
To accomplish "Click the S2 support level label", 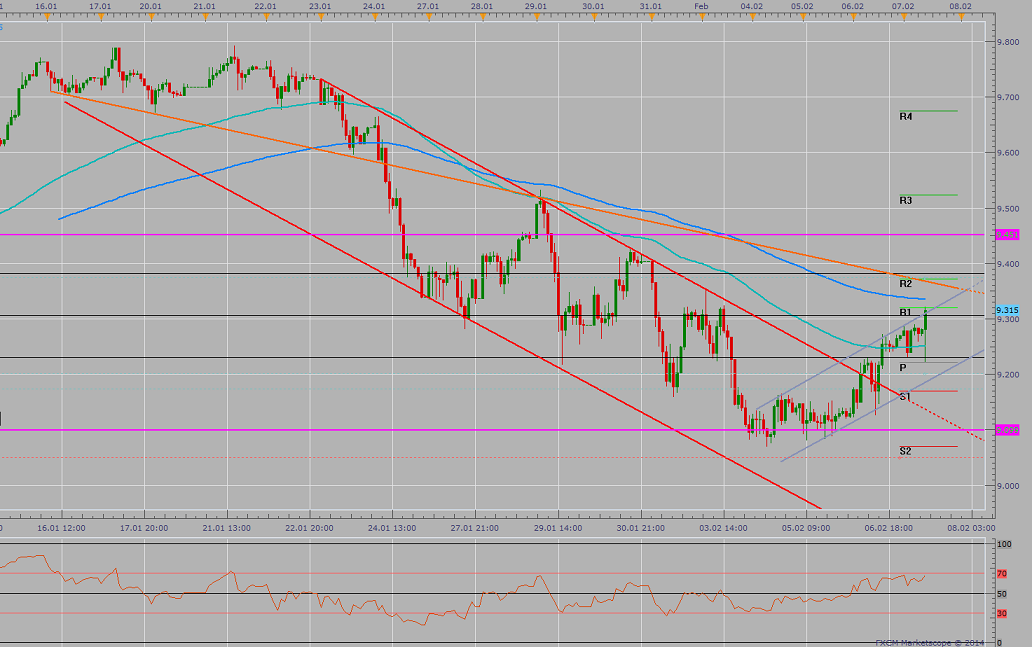I will (905, 452).
